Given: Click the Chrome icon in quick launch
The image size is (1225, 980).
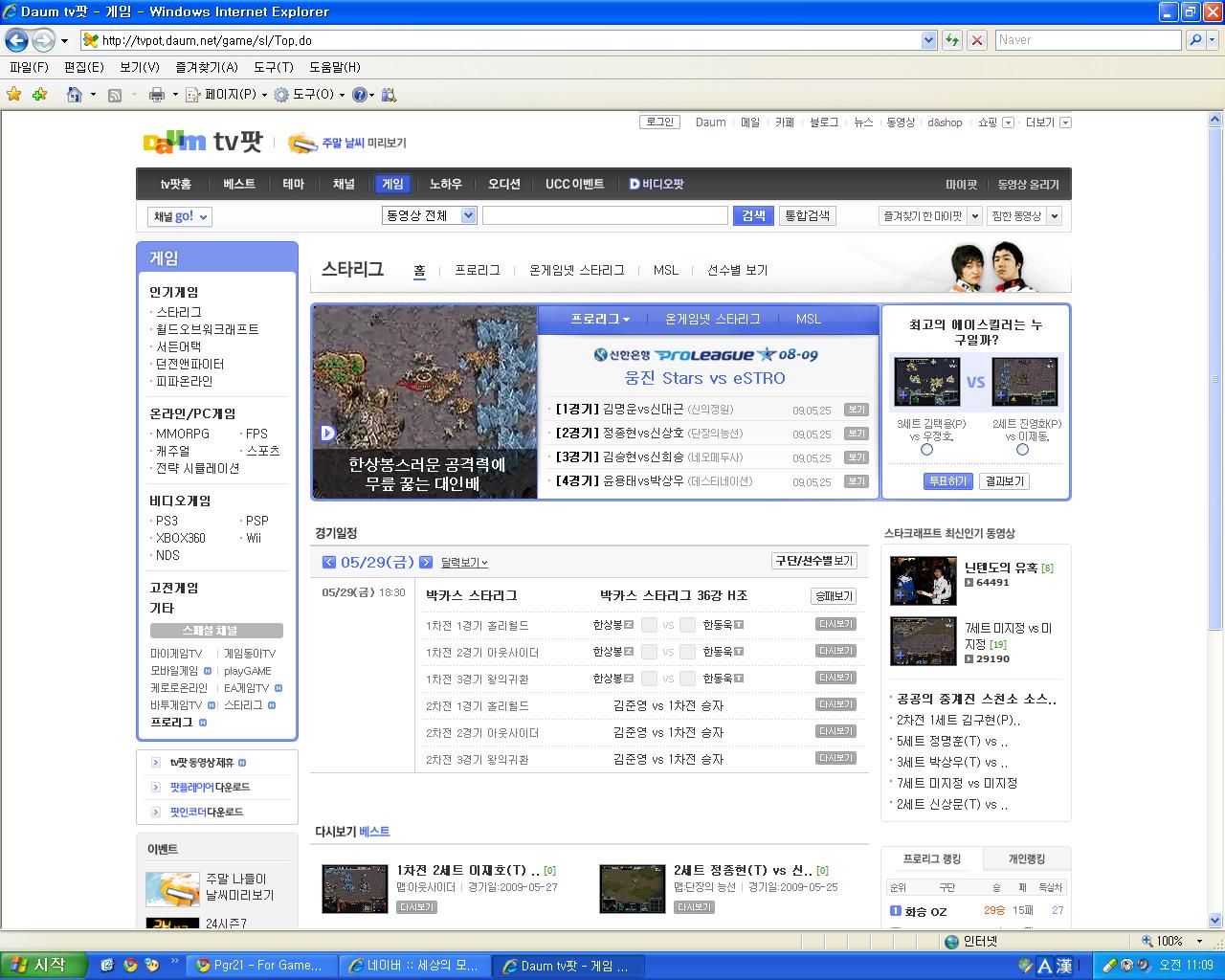Looking at the screenshot, I should pyautogui.click(x=129, y=965).
